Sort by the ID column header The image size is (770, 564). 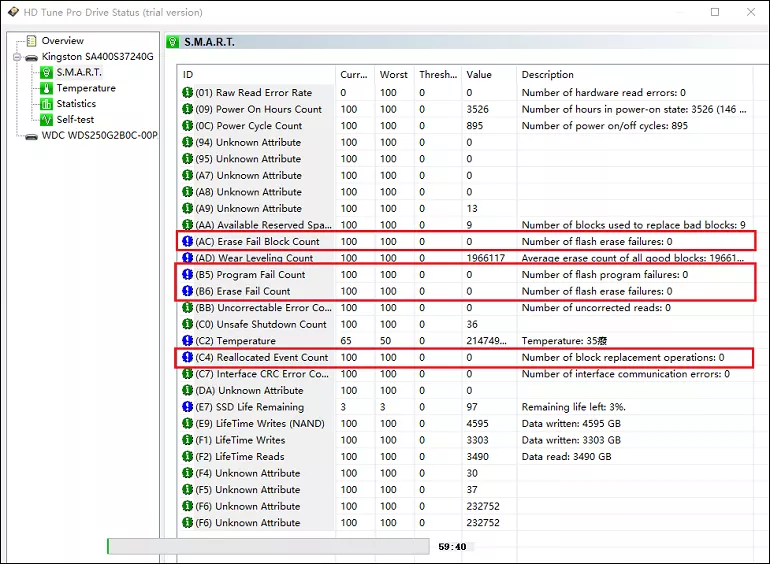point(256,75)
